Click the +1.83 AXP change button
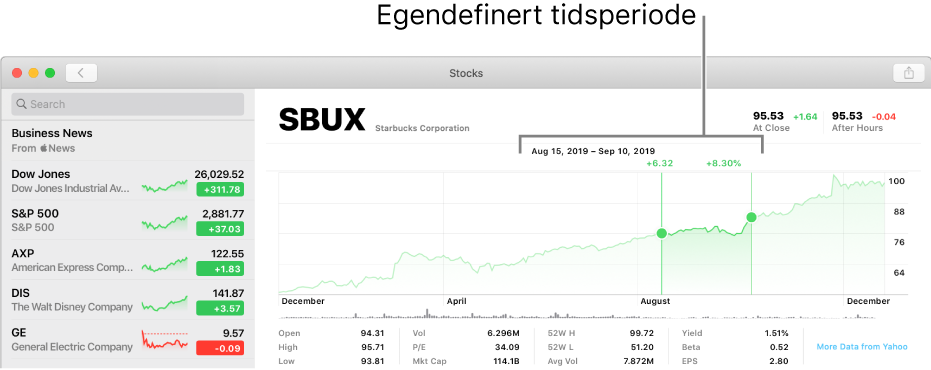 click(220, 268)
